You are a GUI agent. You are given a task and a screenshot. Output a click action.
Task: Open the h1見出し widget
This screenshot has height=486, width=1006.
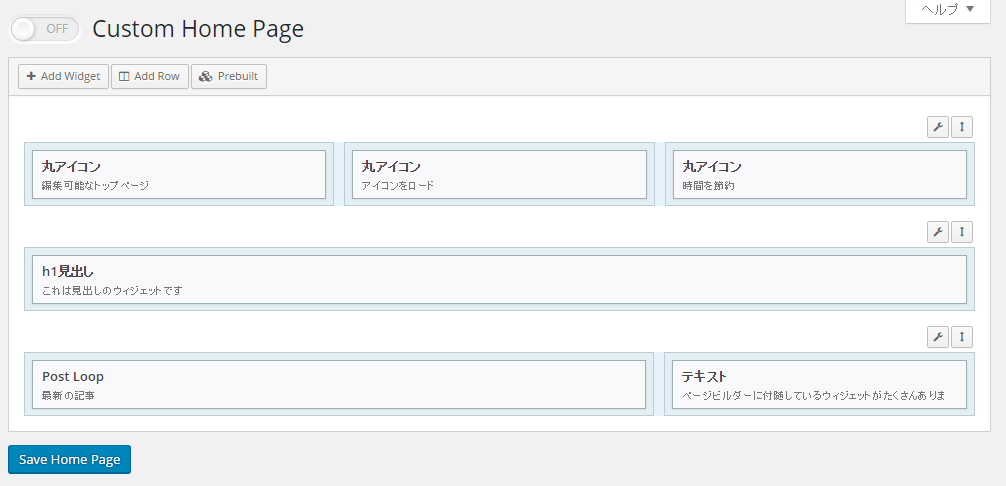(499, 280)
